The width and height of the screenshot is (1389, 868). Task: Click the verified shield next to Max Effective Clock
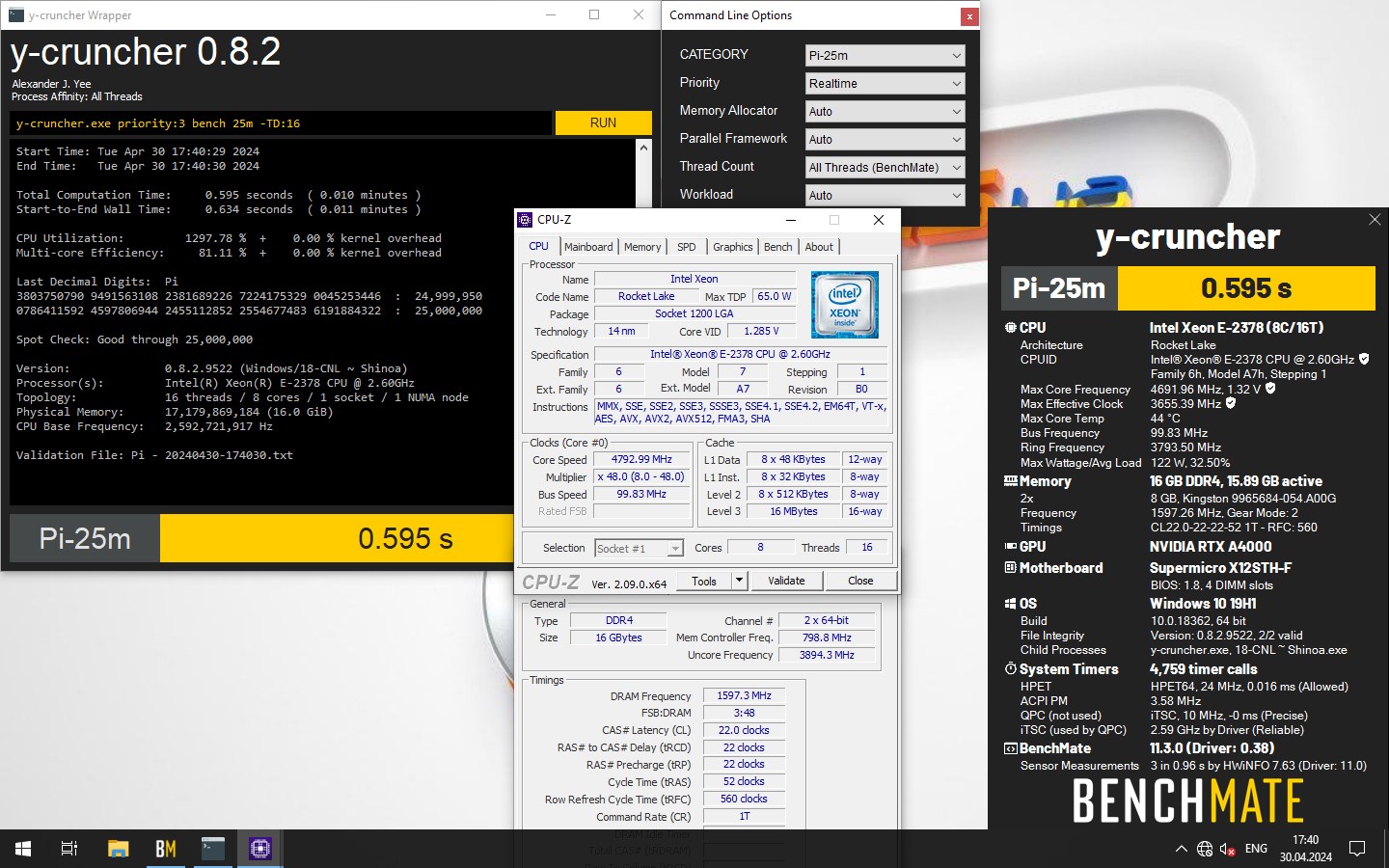pyautogui.click(x=1231, y=403)
